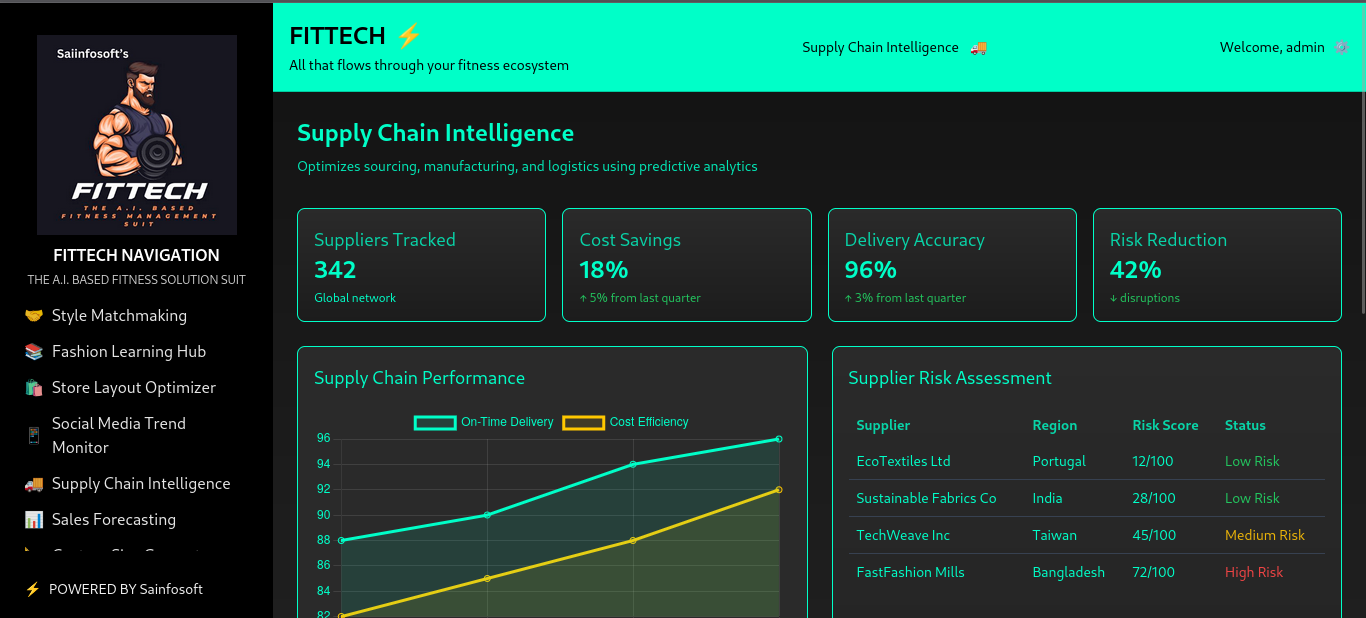The image size is (1366, 618).
Task: Click the shopping bags icon for Store Layout Optimizer
Action: point(34,388)
